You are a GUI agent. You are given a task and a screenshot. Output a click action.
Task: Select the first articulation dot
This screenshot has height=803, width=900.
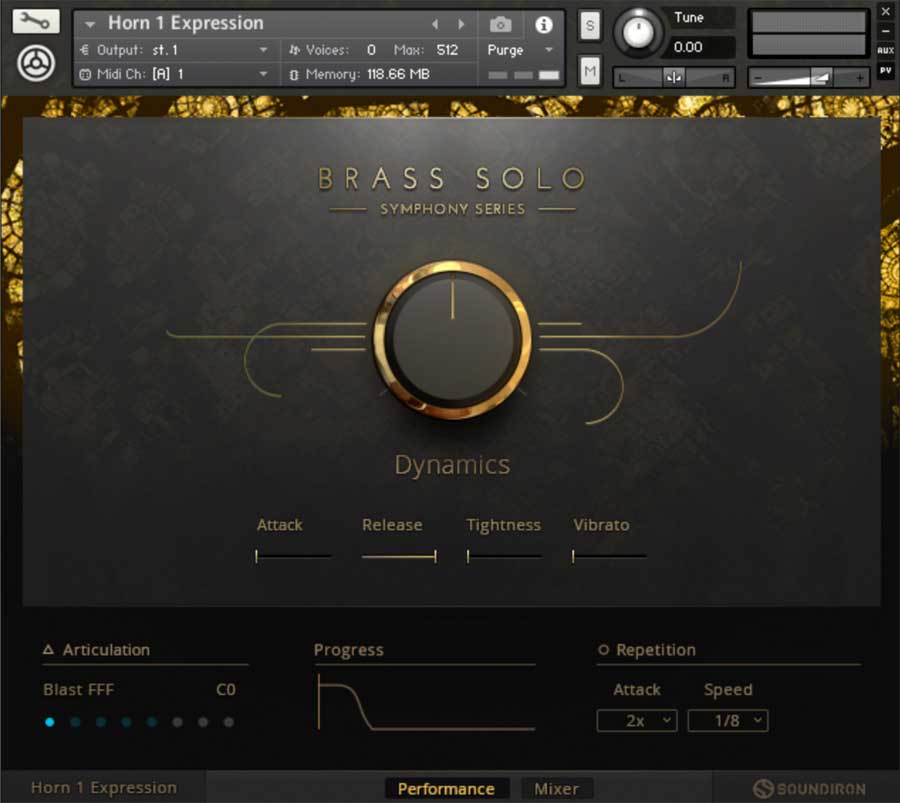[x=50, y=722]
